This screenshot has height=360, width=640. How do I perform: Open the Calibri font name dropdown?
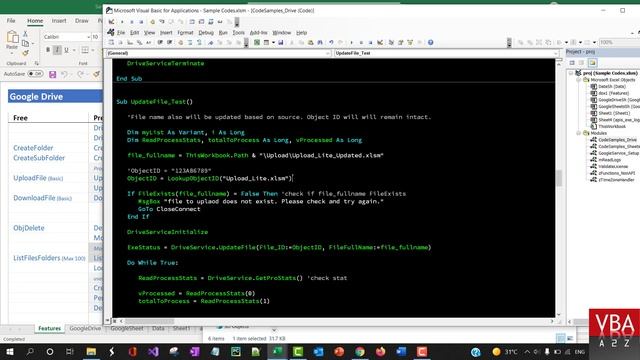pyautogui.click(x=88, y=37)
